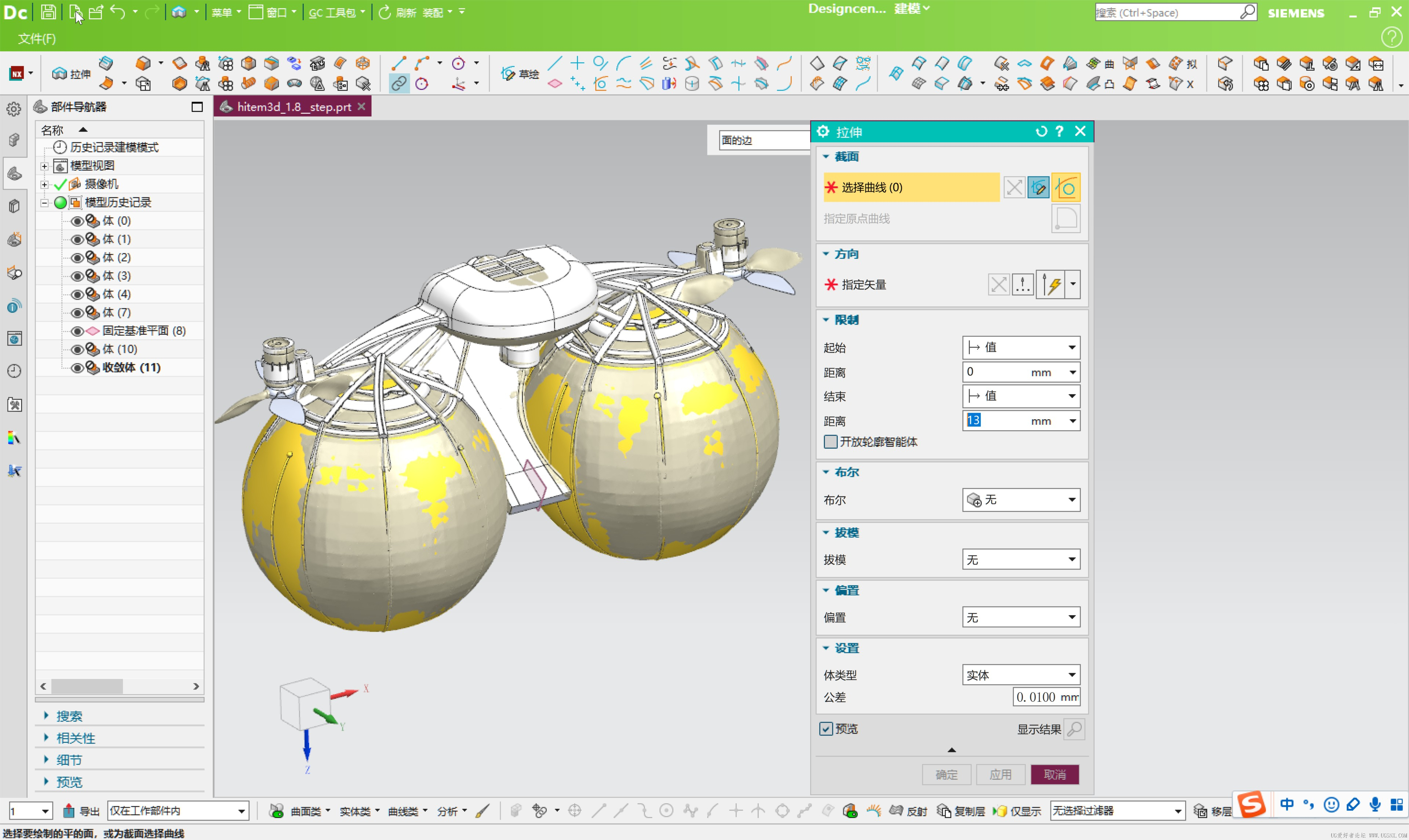Open the settings gear in left sidebar
The width and height of the screenshot is (1409, 840).
(x=14, y=109)
